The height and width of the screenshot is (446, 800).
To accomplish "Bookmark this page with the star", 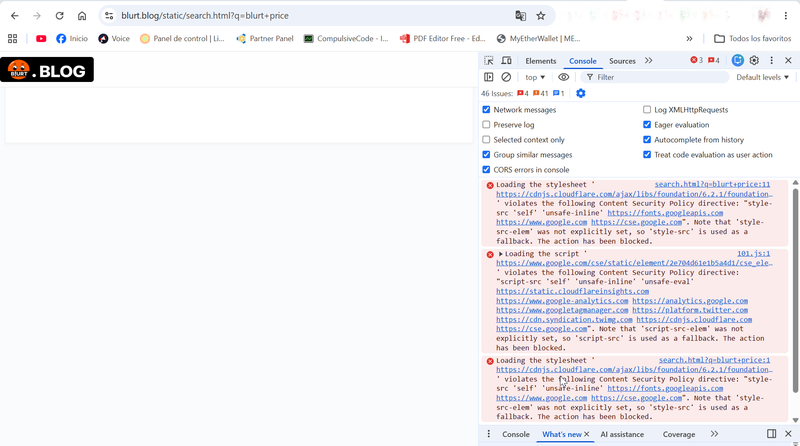I will (541, 16).
